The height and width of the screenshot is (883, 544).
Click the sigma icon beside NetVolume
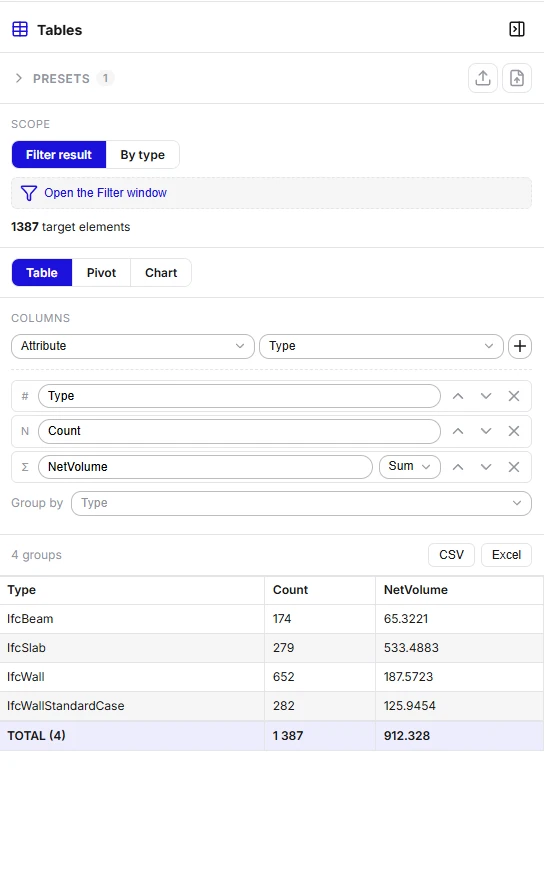point(25,467)
